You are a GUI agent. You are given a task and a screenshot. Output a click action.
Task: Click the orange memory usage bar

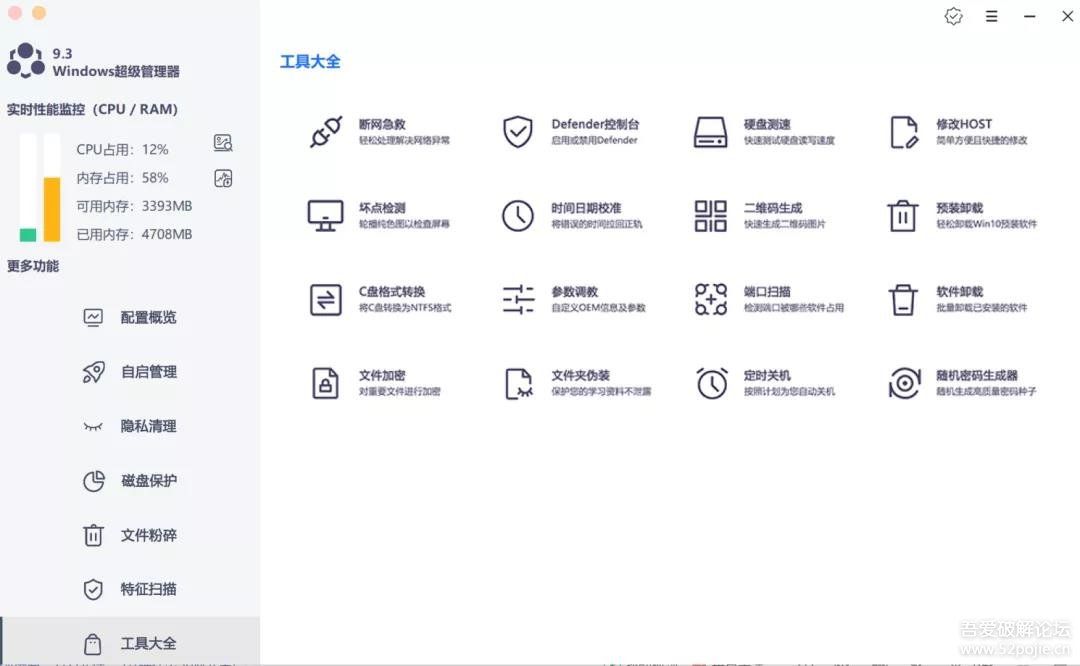pos(52,208)
